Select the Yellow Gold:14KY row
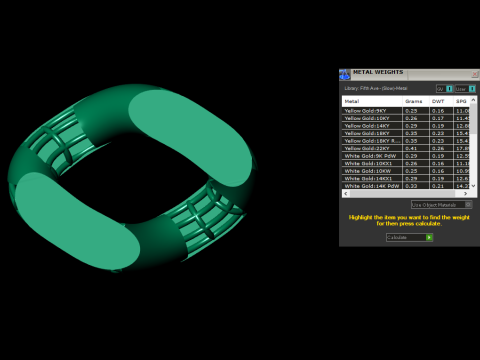480x360 pixels. pyautogui.click(x=406, y=126)
